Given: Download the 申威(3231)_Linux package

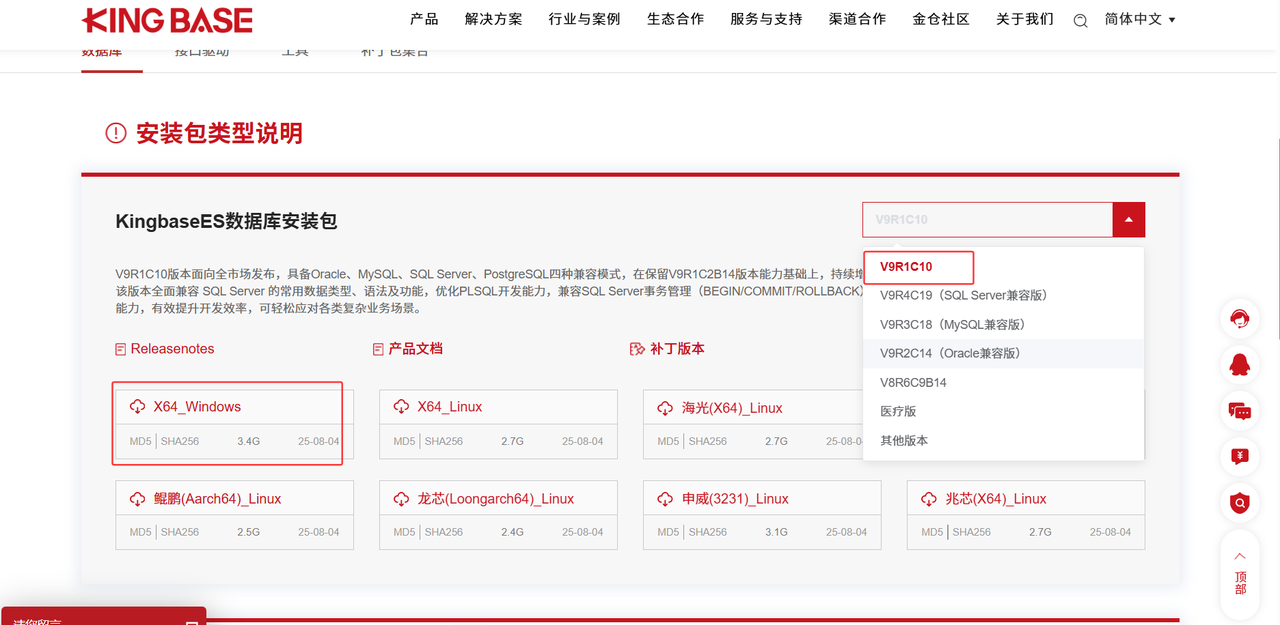Looking at the screenshot, I should tap(736, 499).
